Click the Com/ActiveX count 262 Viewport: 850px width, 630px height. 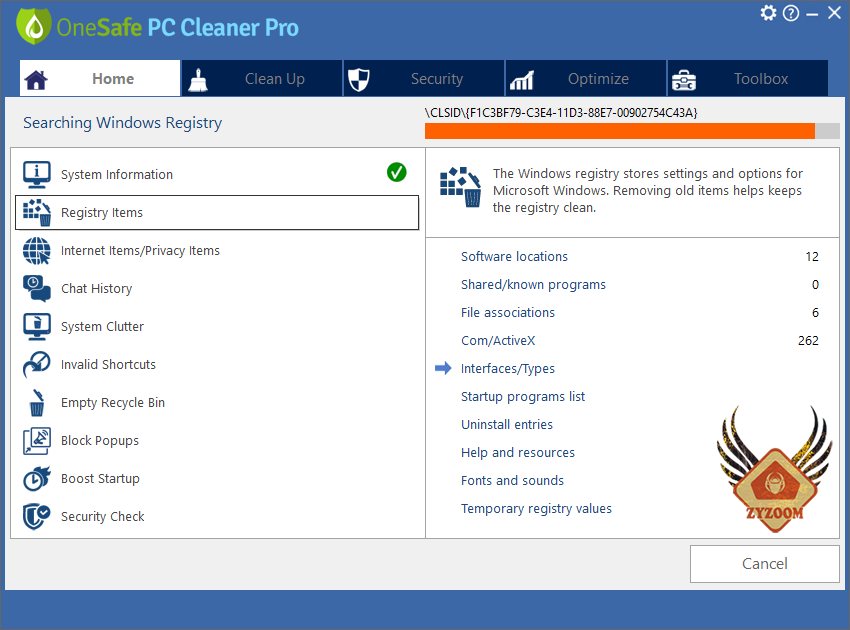click(808, 340)
